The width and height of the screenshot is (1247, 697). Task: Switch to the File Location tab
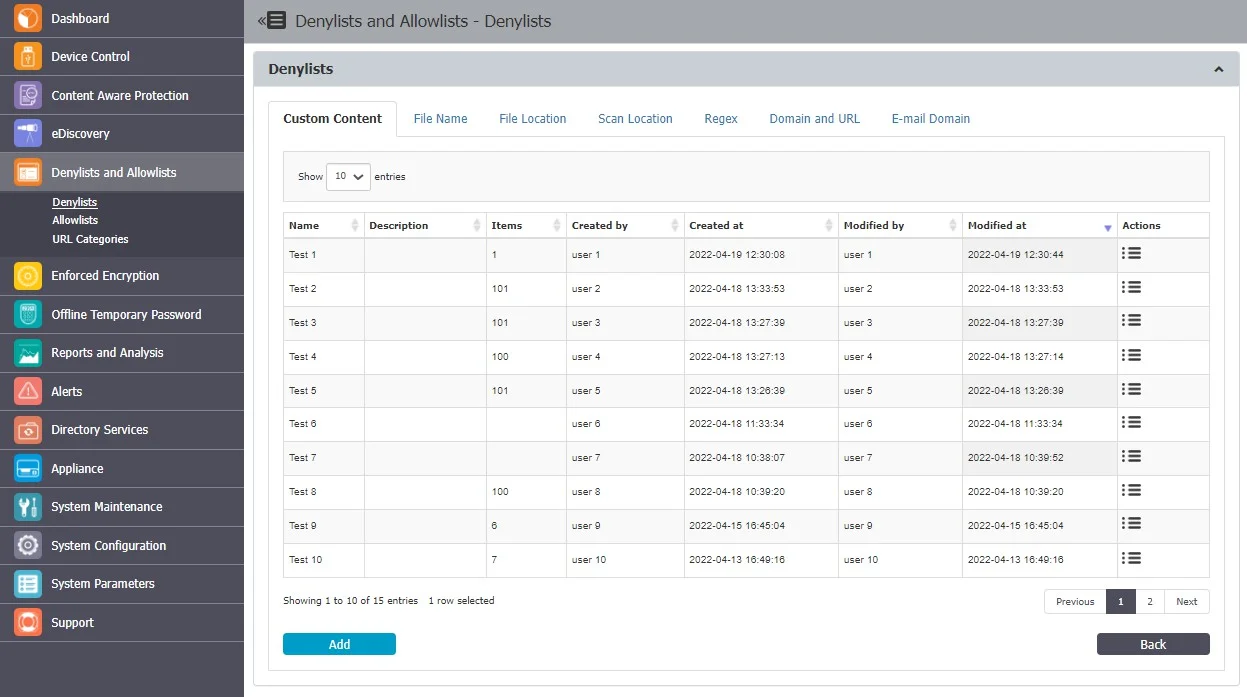[533, 118]
